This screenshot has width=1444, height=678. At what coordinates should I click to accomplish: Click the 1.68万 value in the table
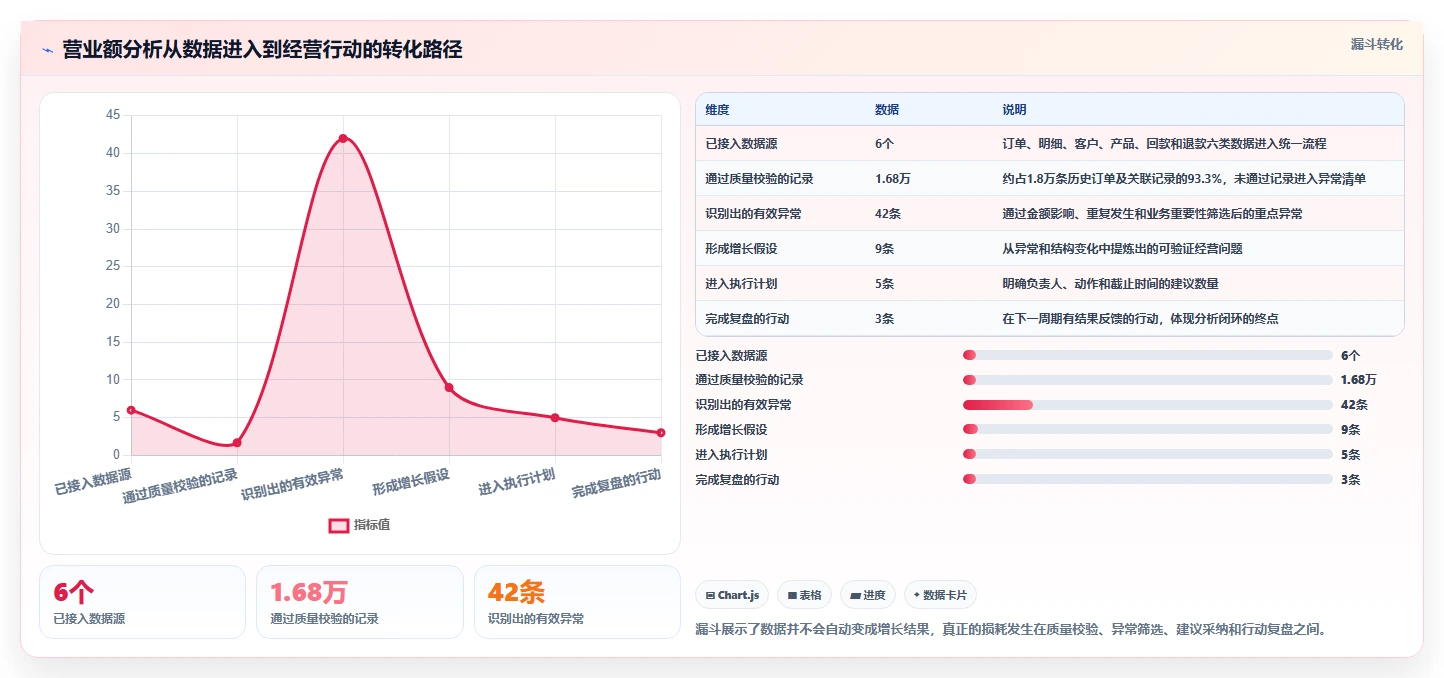(x=892, y=179)
